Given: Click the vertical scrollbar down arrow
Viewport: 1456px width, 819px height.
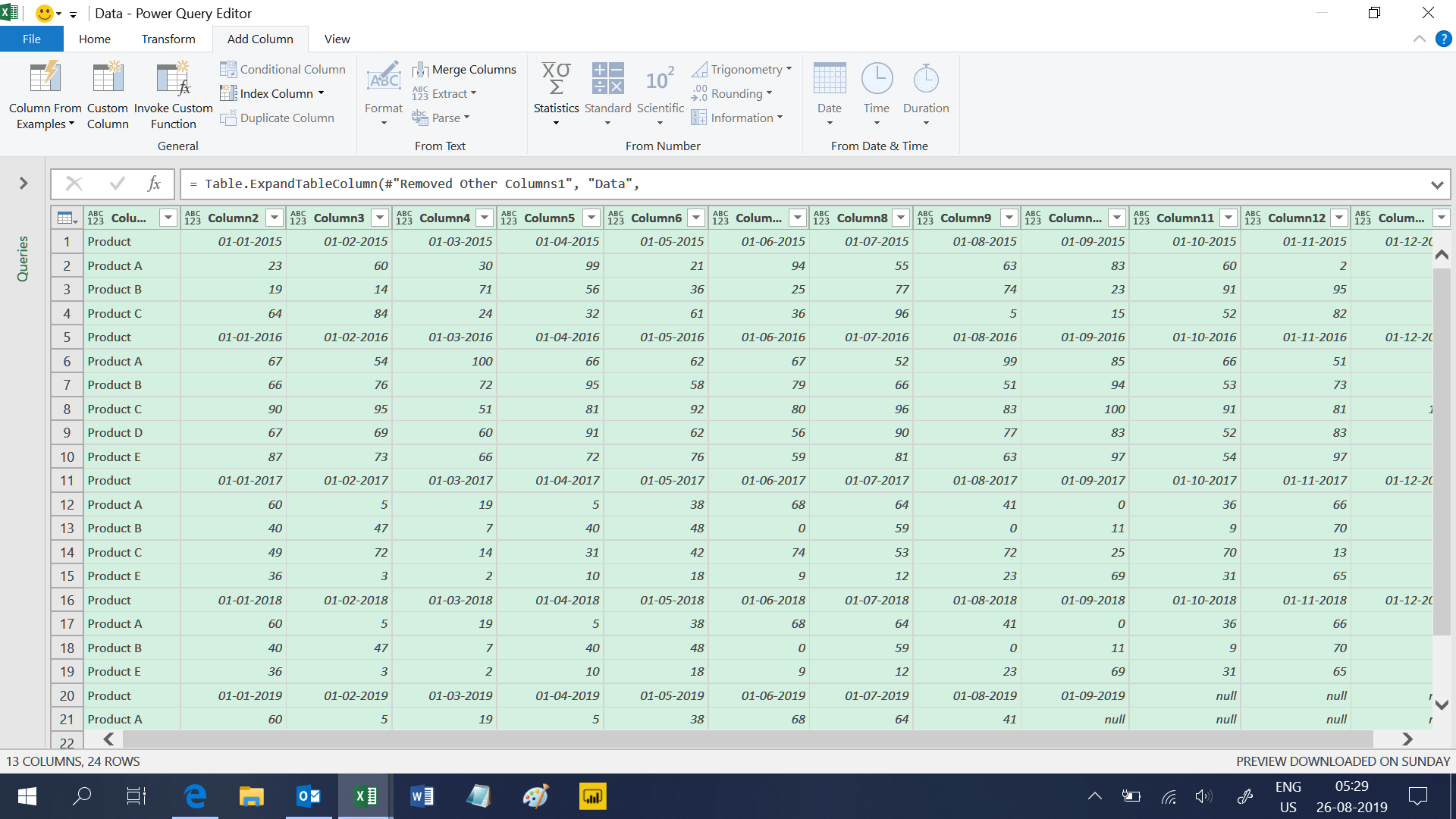Looking at the screenshot, I should tap(1442, 704).
